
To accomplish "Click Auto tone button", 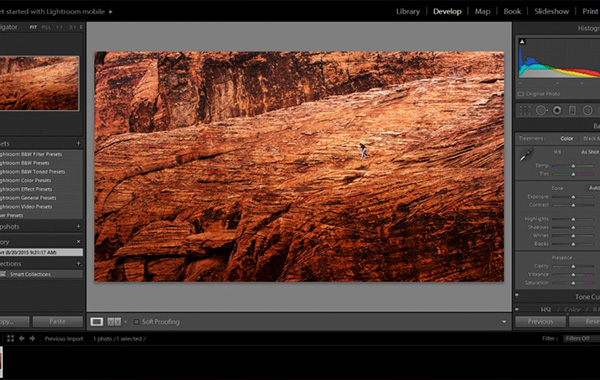I will click(593, 188).
